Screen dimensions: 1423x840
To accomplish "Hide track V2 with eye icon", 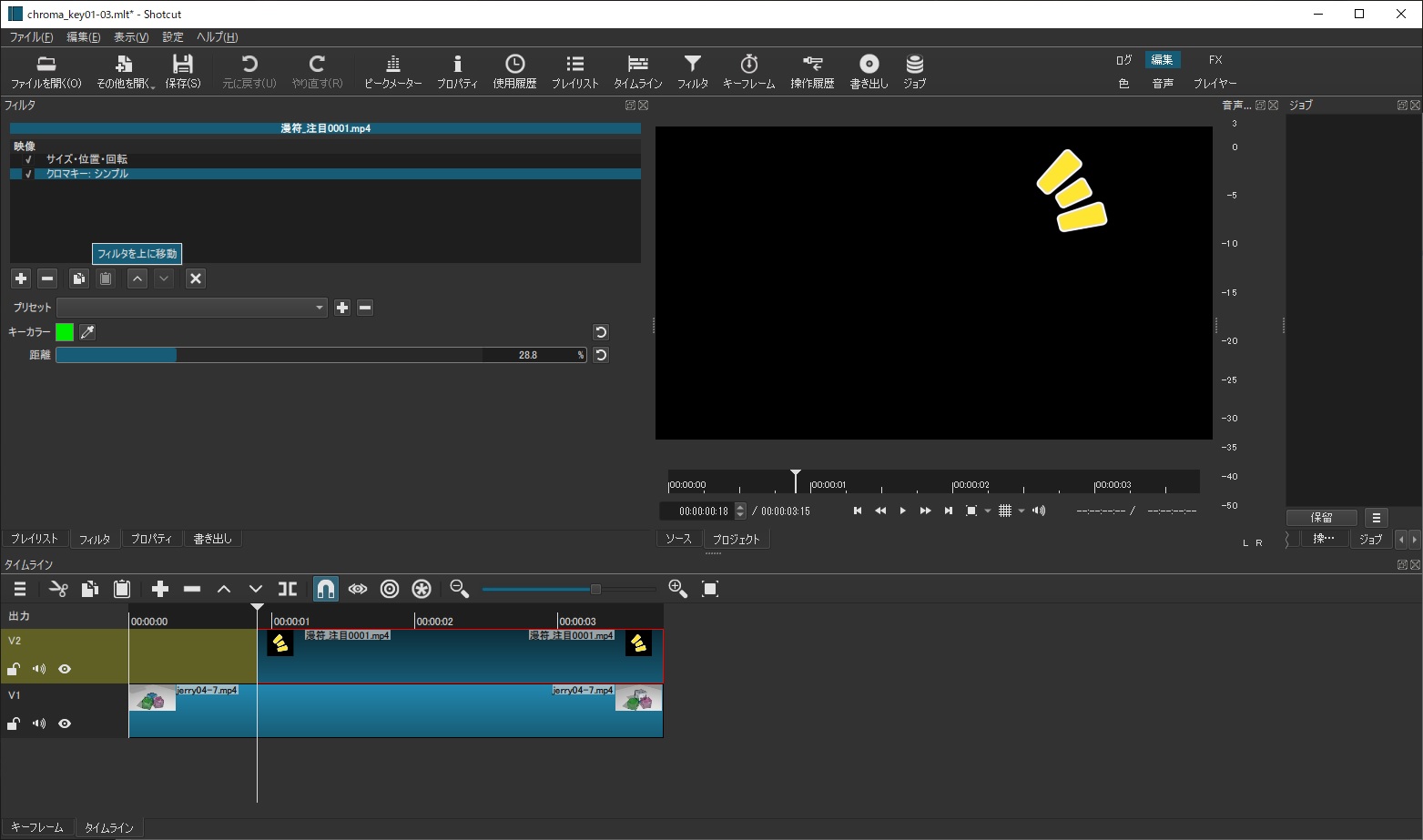I will 65,669.
